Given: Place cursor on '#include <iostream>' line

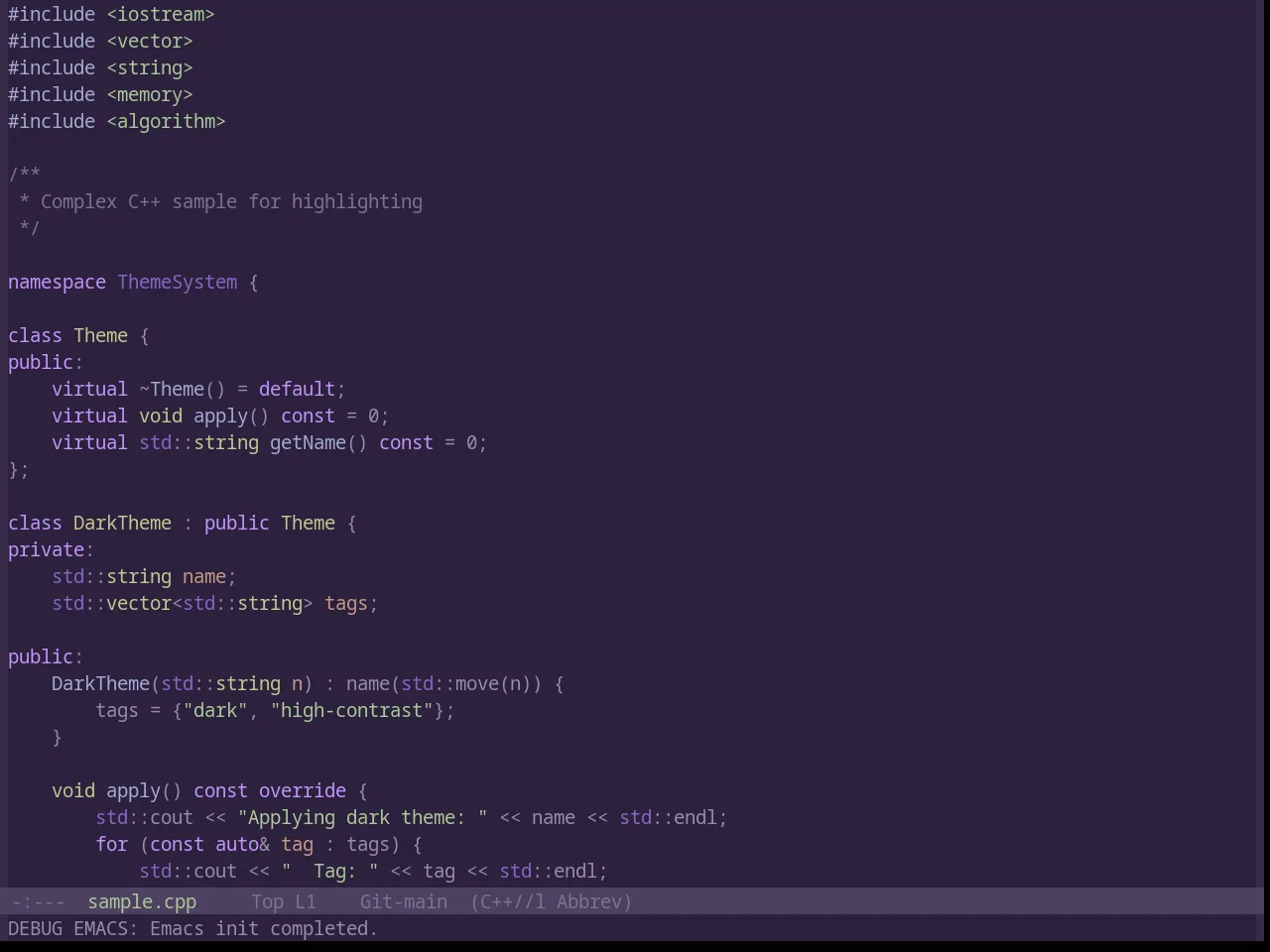Looking at the screenshot, I should 111,14.
